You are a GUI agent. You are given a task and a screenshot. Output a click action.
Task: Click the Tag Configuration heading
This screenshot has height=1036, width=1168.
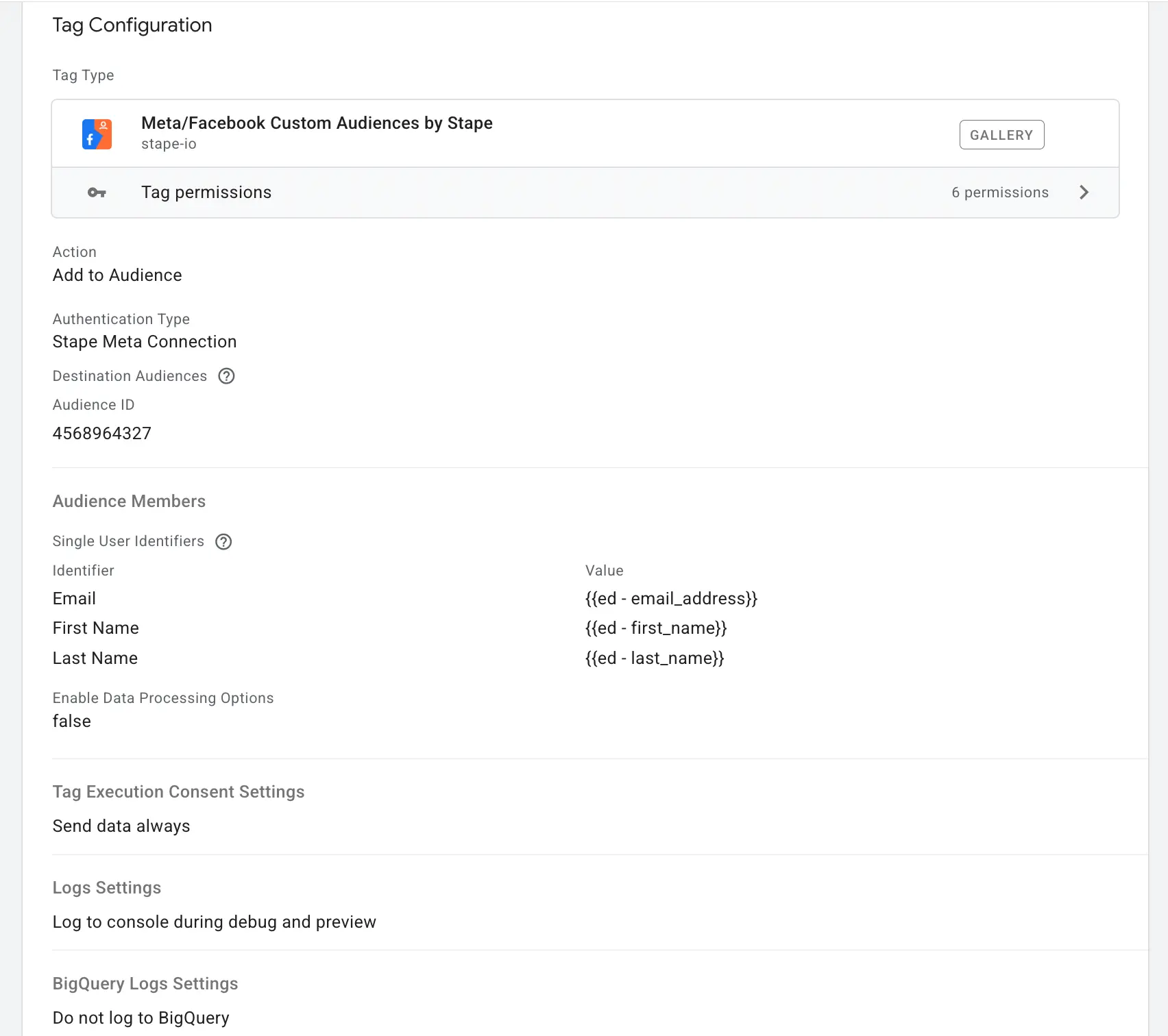tap(132, 25)
